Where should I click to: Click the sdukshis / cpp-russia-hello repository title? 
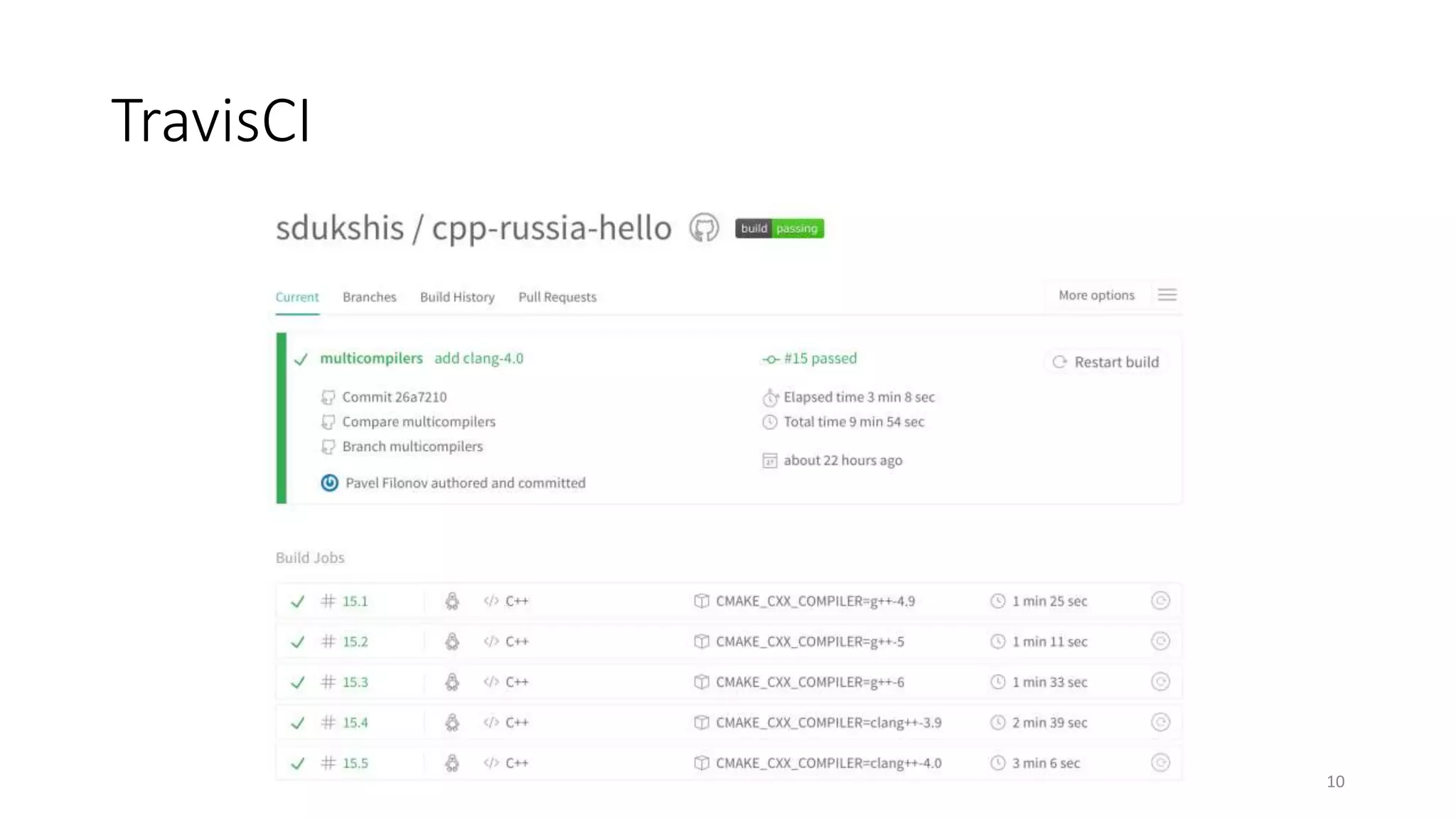pyautogui.click(x=473, y=229)
